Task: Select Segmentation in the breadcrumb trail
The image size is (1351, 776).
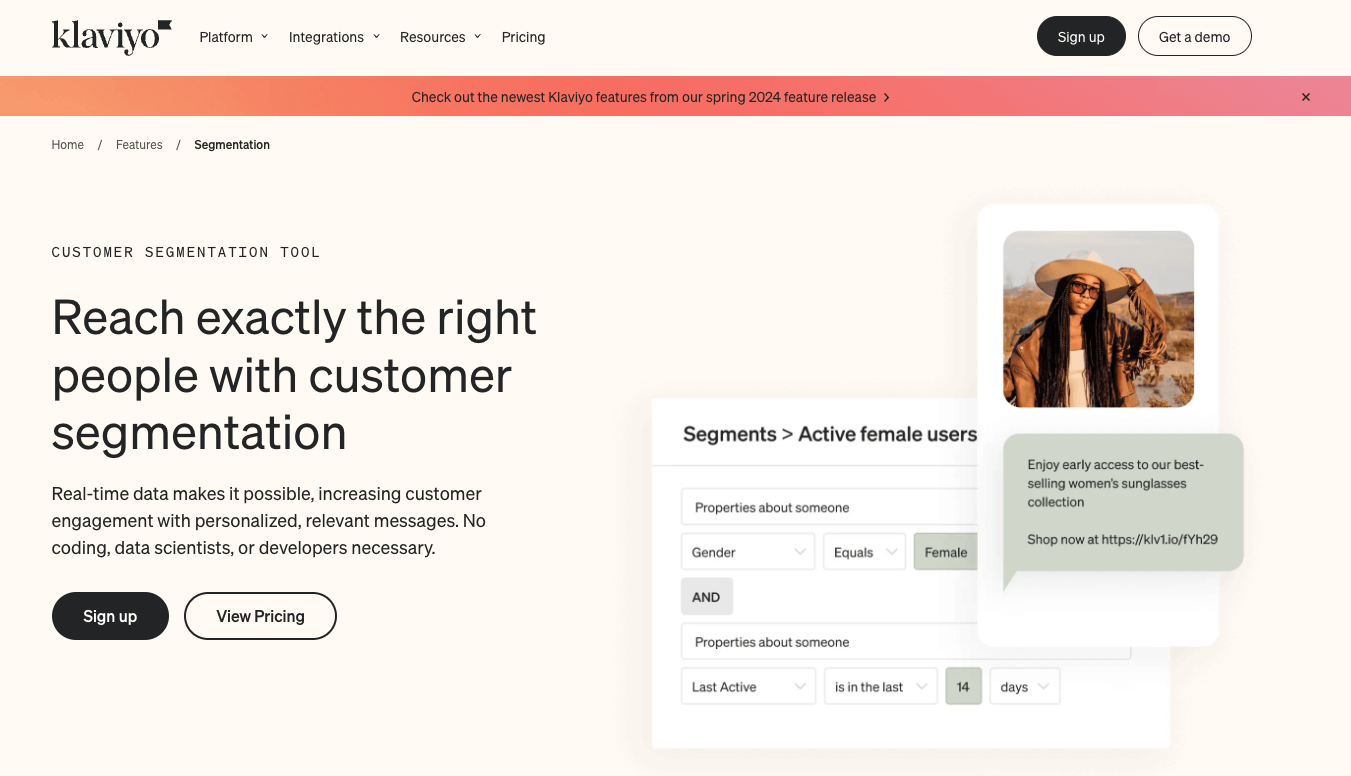Action: pos(231,144)
